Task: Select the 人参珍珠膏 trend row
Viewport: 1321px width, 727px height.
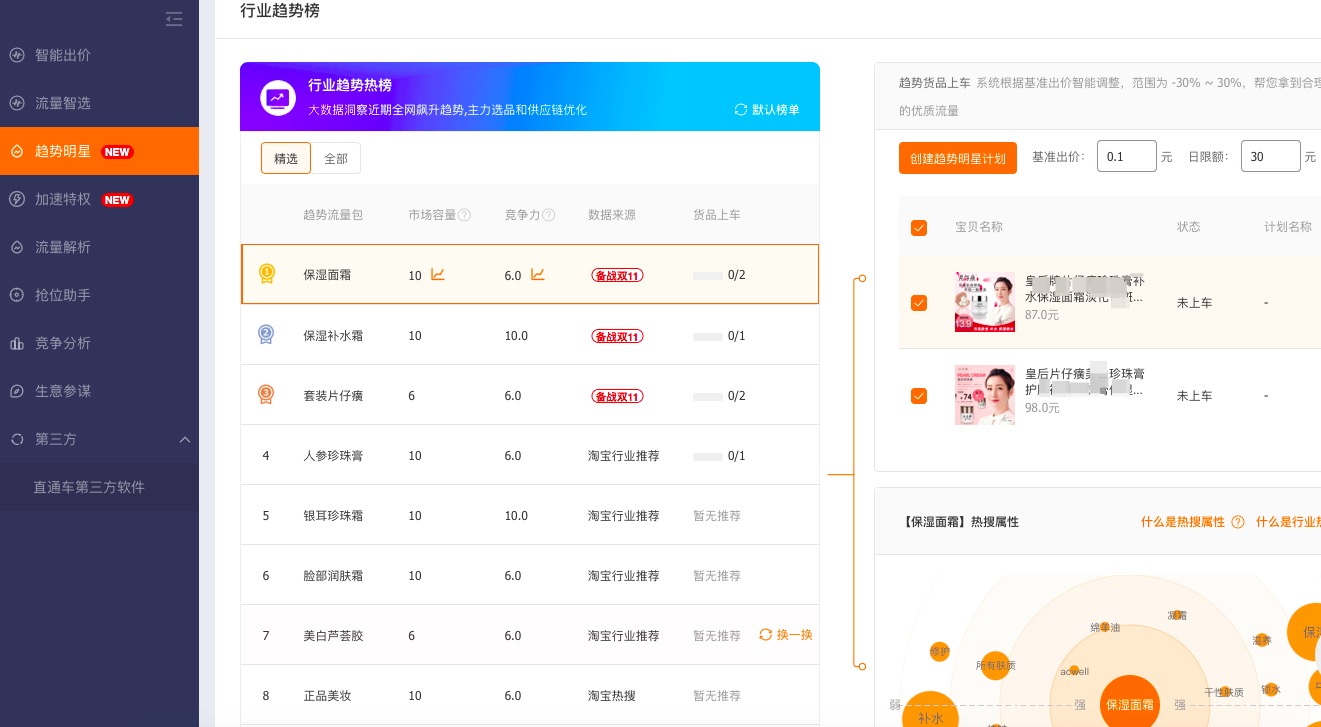Action: 530,455
